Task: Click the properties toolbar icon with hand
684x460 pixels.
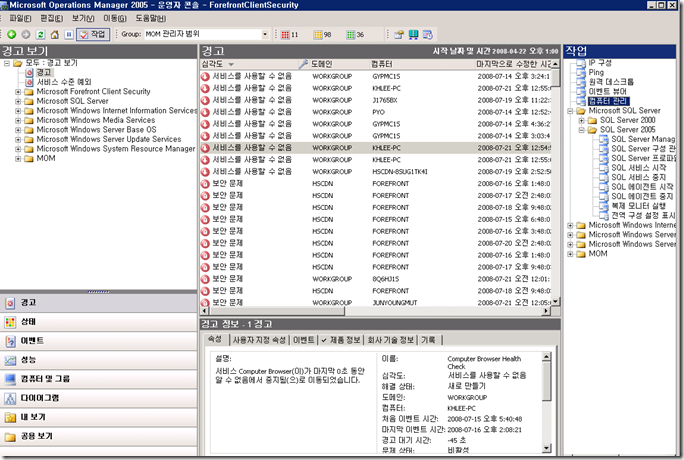Action: click(x=399, y=34)
